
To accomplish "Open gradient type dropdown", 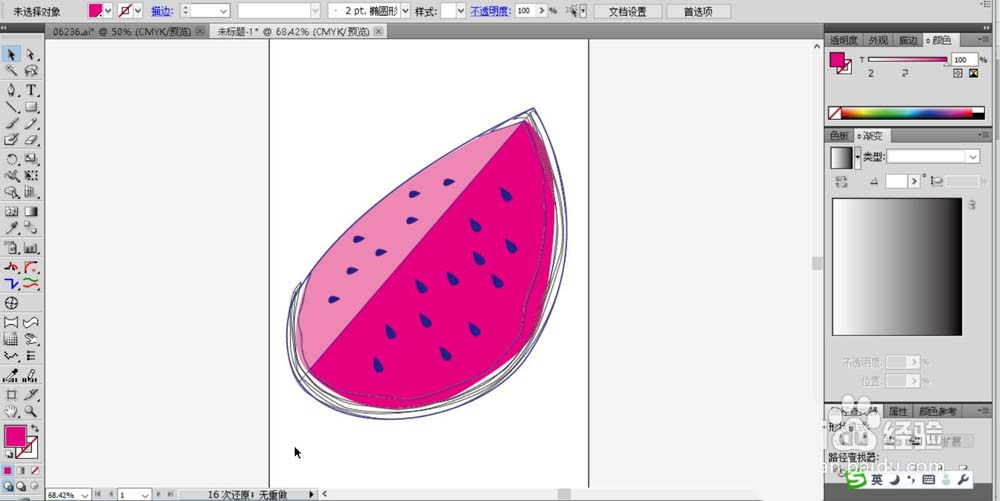I will 972,157.
